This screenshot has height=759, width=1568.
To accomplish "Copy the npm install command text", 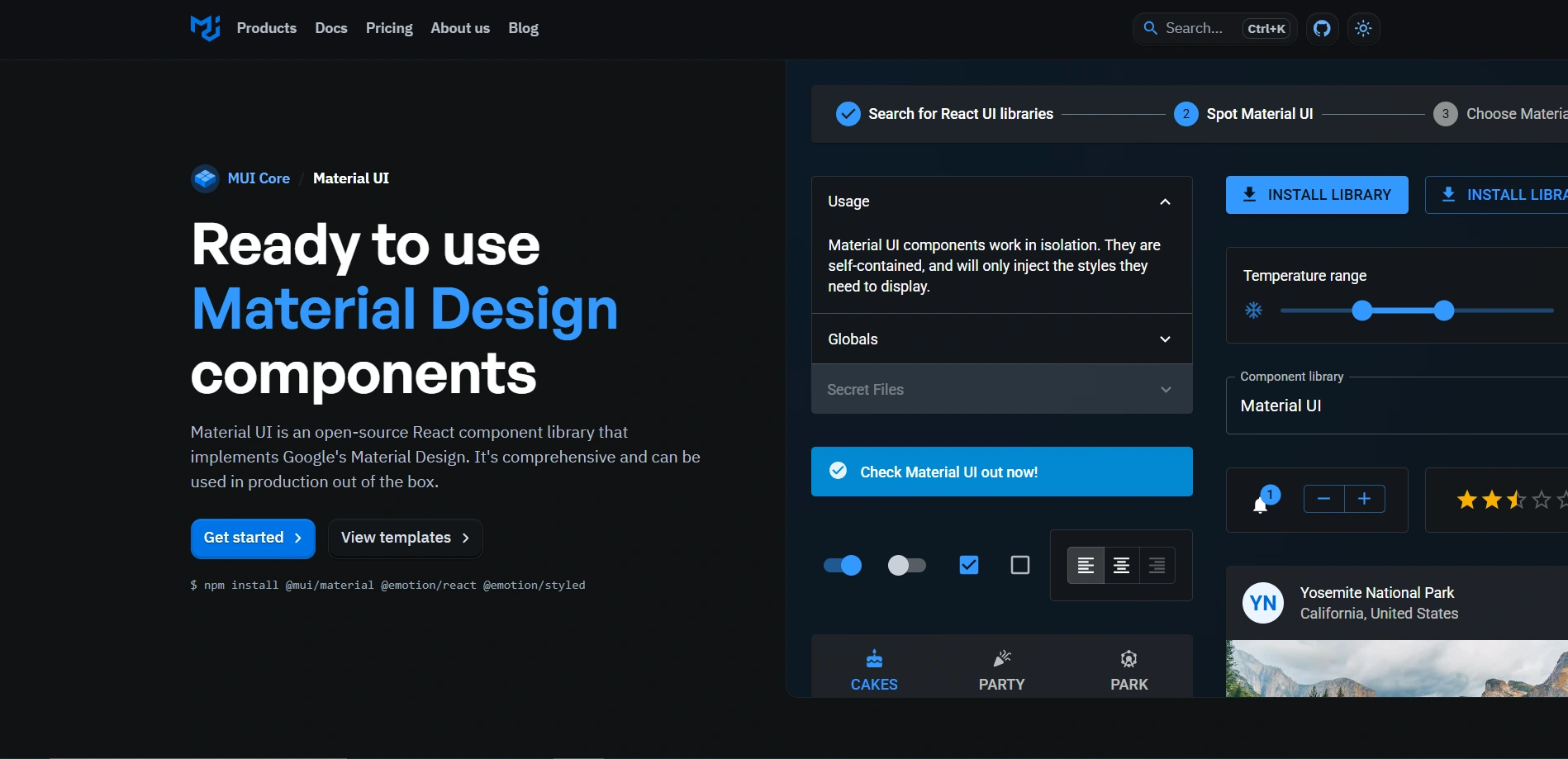I will click(388, 585).
